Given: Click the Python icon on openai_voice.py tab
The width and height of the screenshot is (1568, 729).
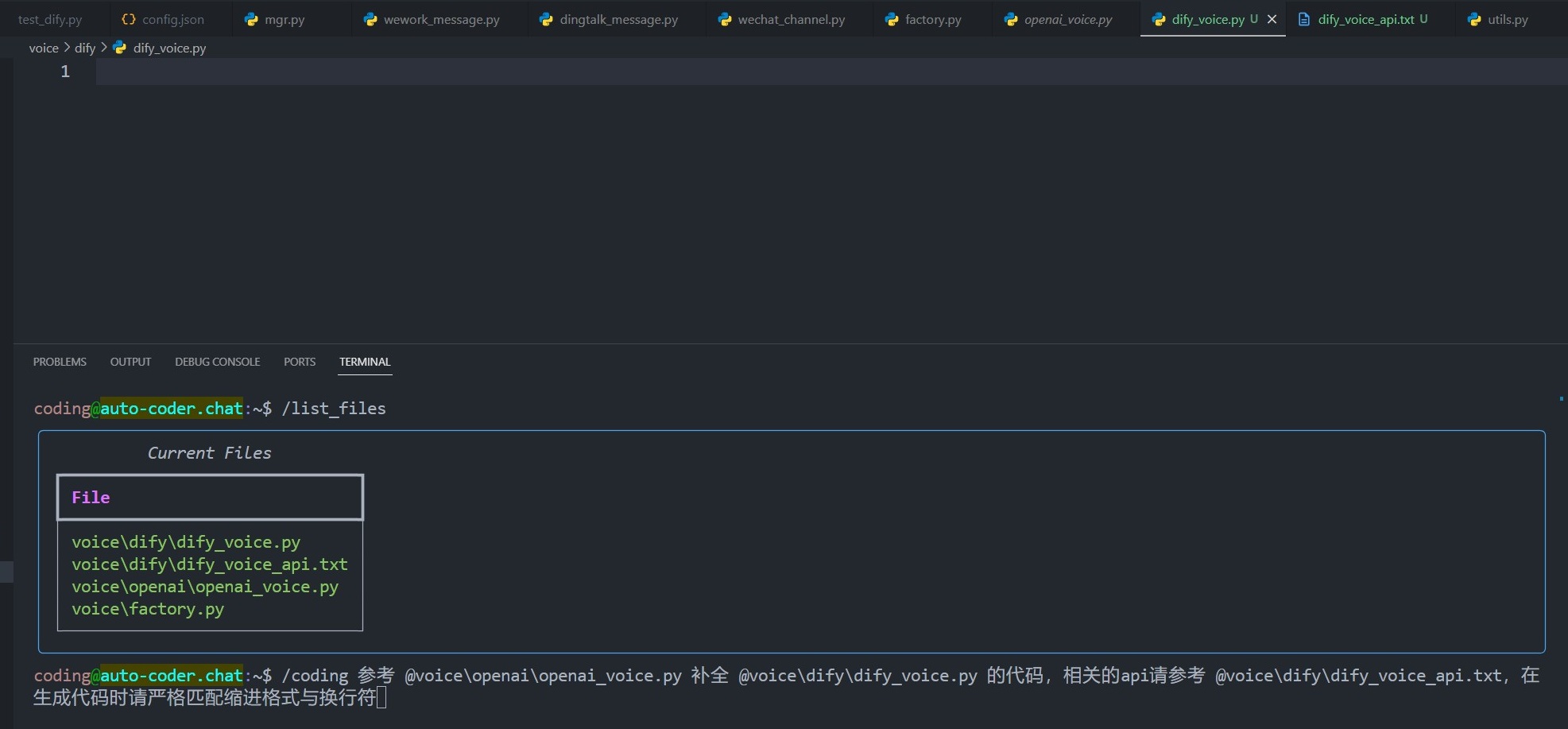Looking at the screenshot, I should click(x=1011, y=19).
